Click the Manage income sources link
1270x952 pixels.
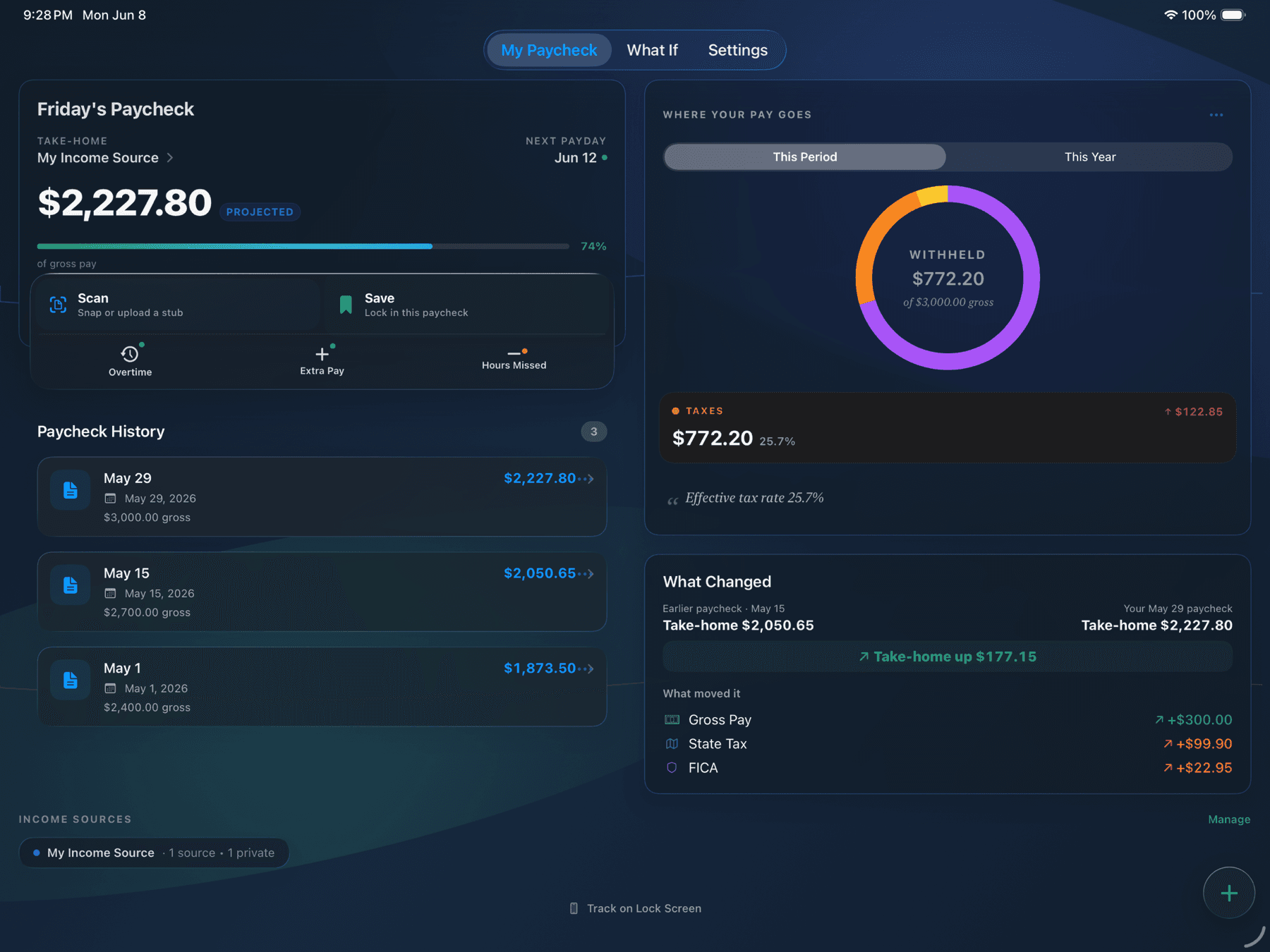[x=1228, y=819]
